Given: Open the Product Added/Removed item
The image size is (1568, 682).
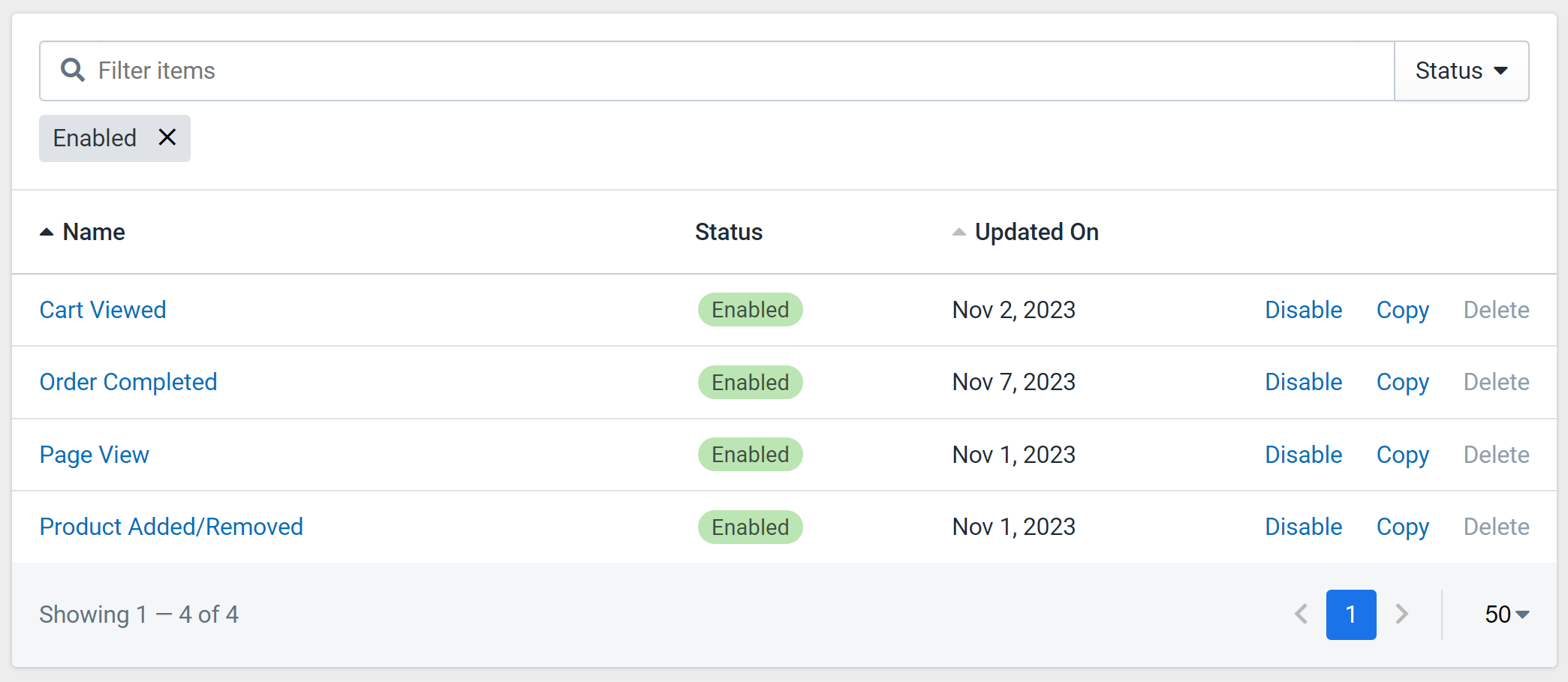Looking at the screenshot, I should (171, 527).
